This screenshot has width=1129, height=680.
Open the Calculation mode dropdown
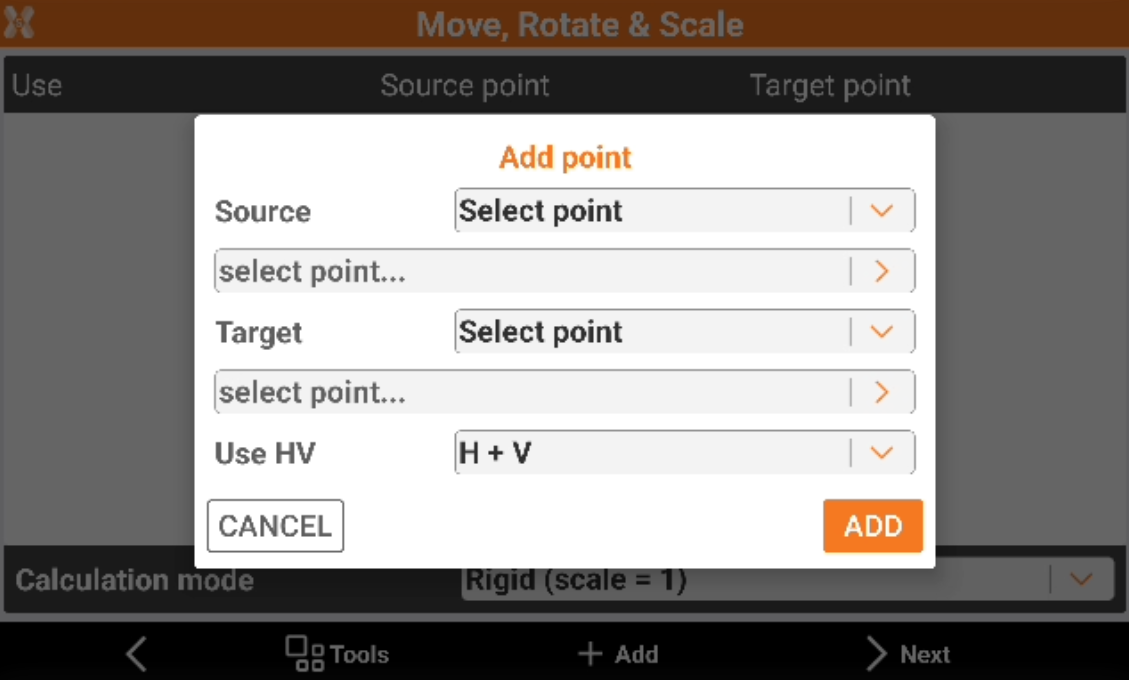(1081, 580)
